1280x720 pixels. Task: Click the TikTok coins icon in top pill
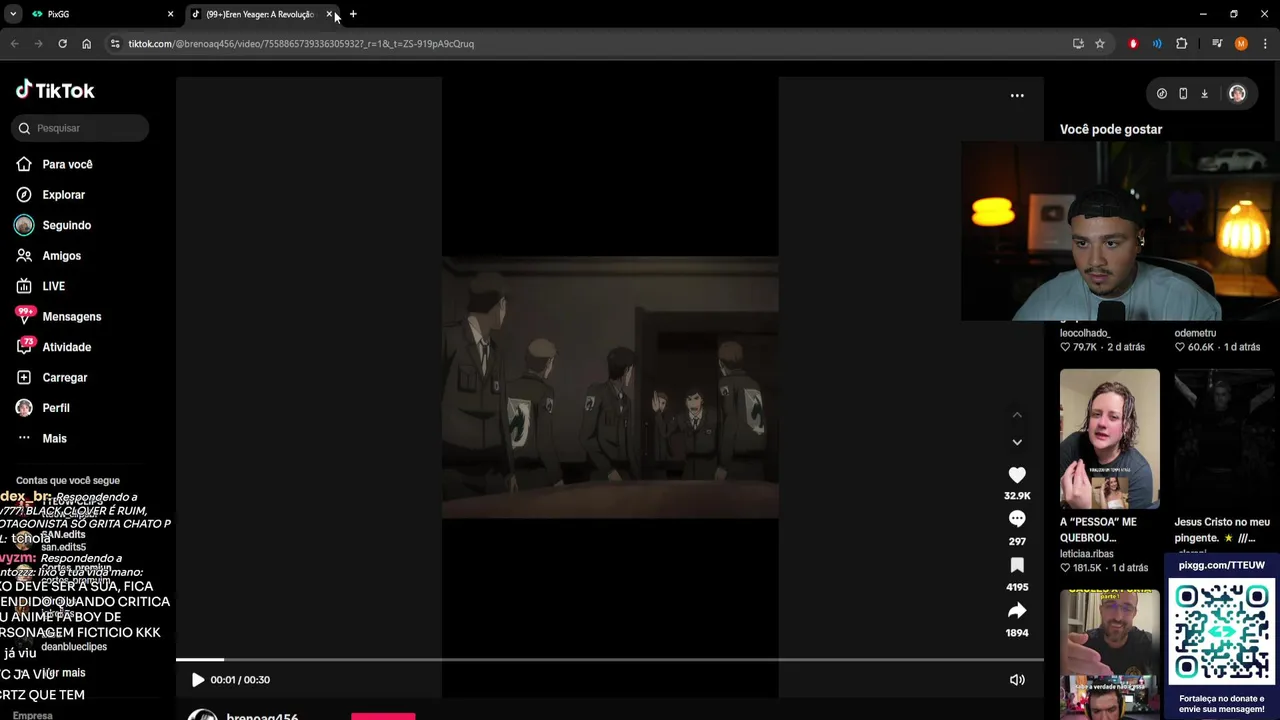(1162, 94)
